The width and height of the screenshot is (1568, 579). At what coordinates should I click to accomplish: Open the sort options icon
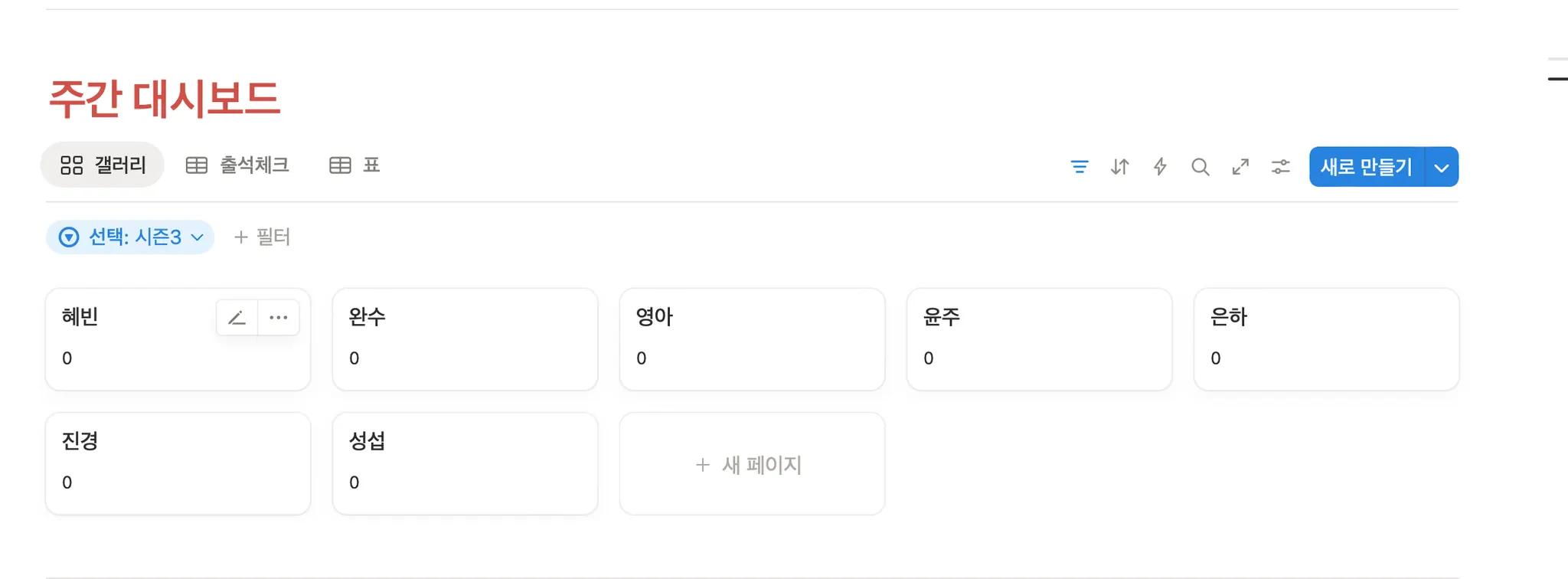(1120, 166)
